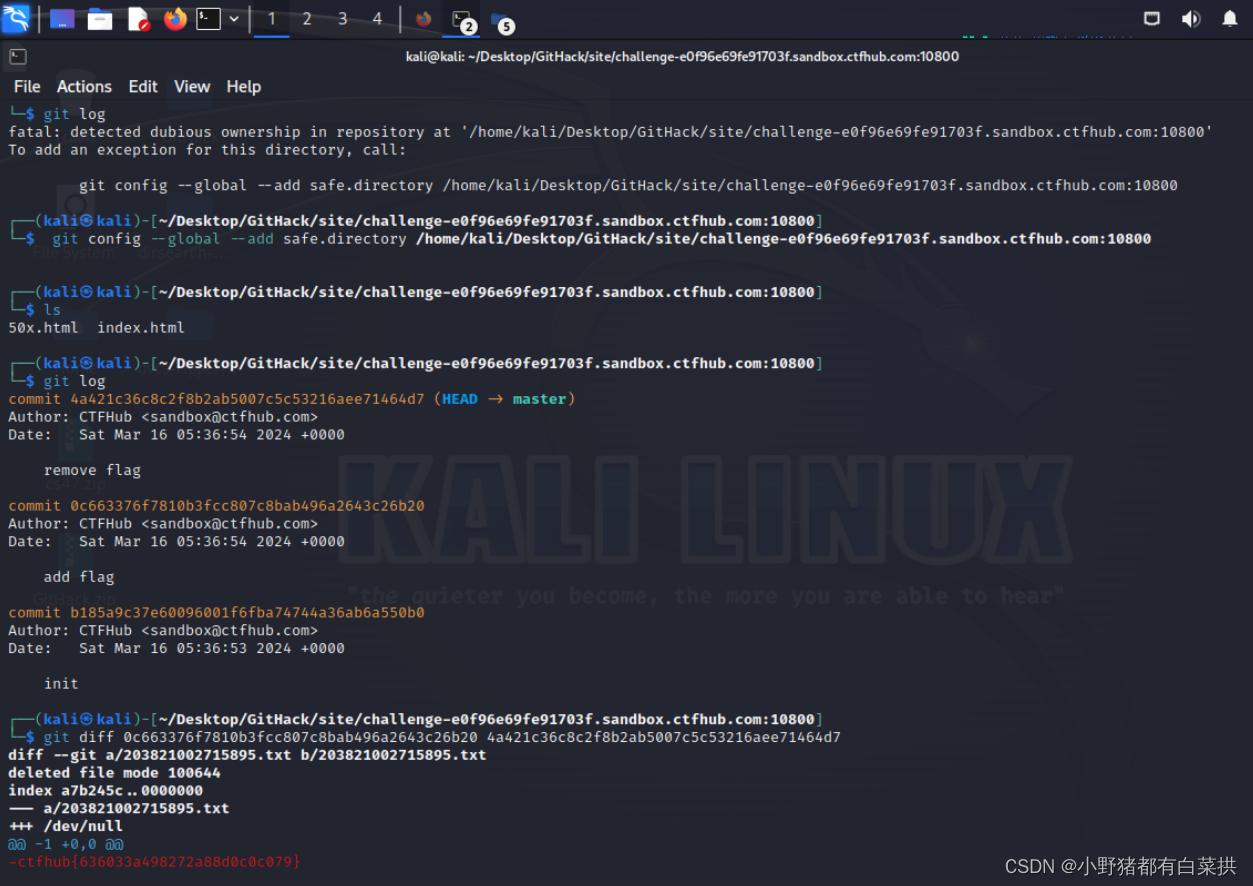Click the 'ls' command at the prompt
The width and height of the screenshot is (1253, 886).
(x=52, y=310)
